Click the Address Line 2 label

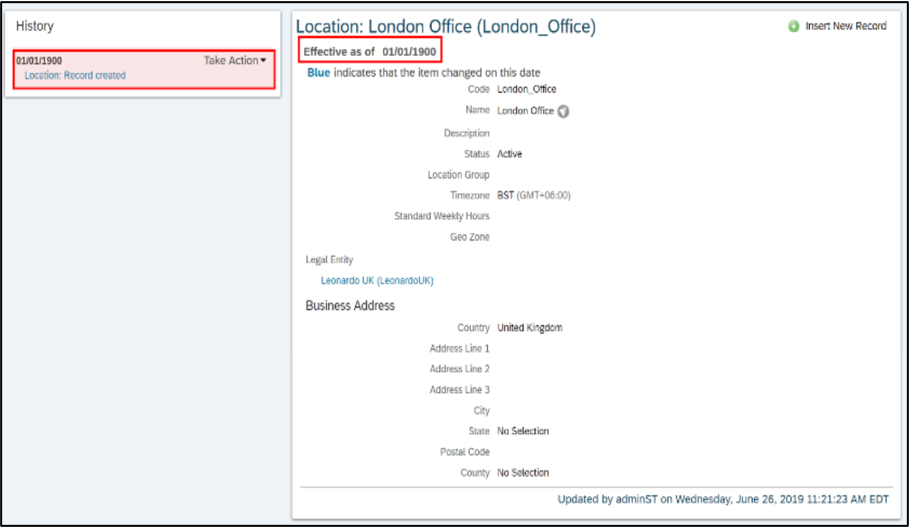(459, 369)
